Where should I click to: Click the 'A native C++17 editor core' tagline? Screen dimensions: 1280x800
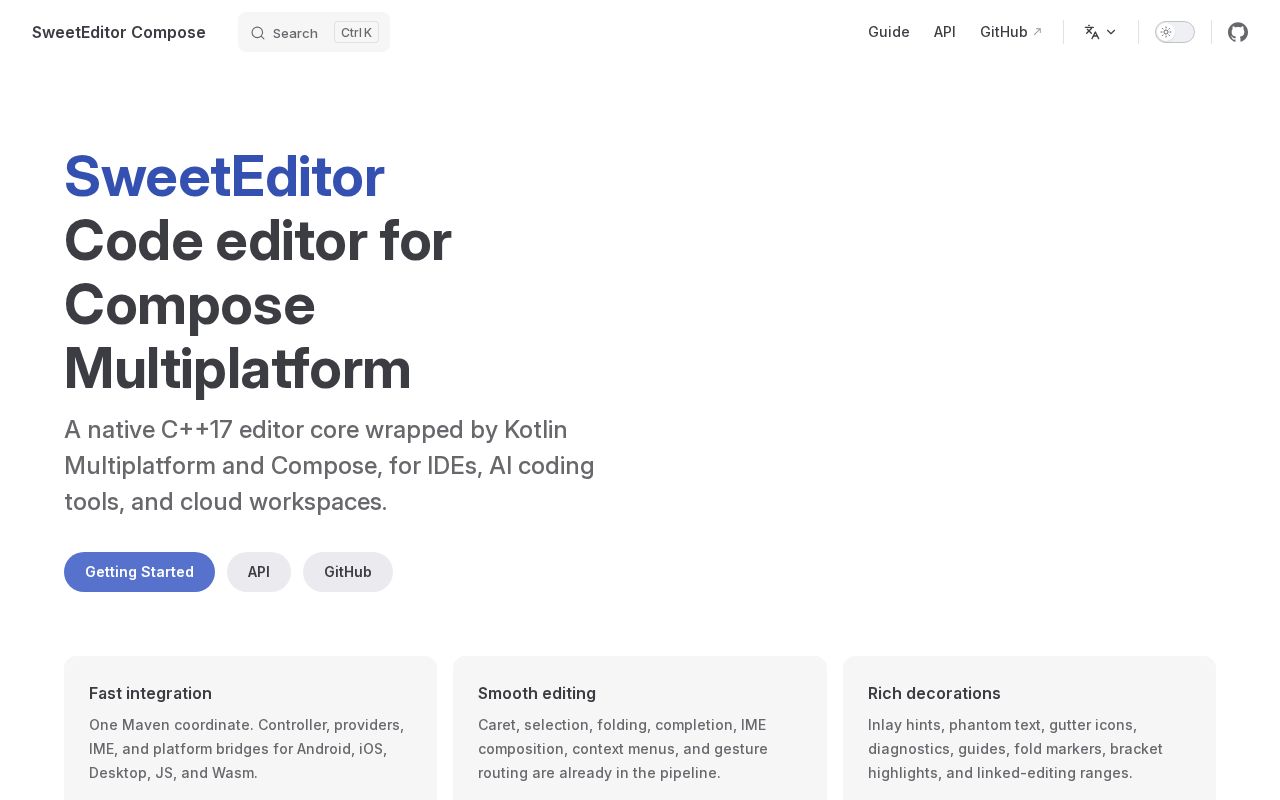[330, 465]
